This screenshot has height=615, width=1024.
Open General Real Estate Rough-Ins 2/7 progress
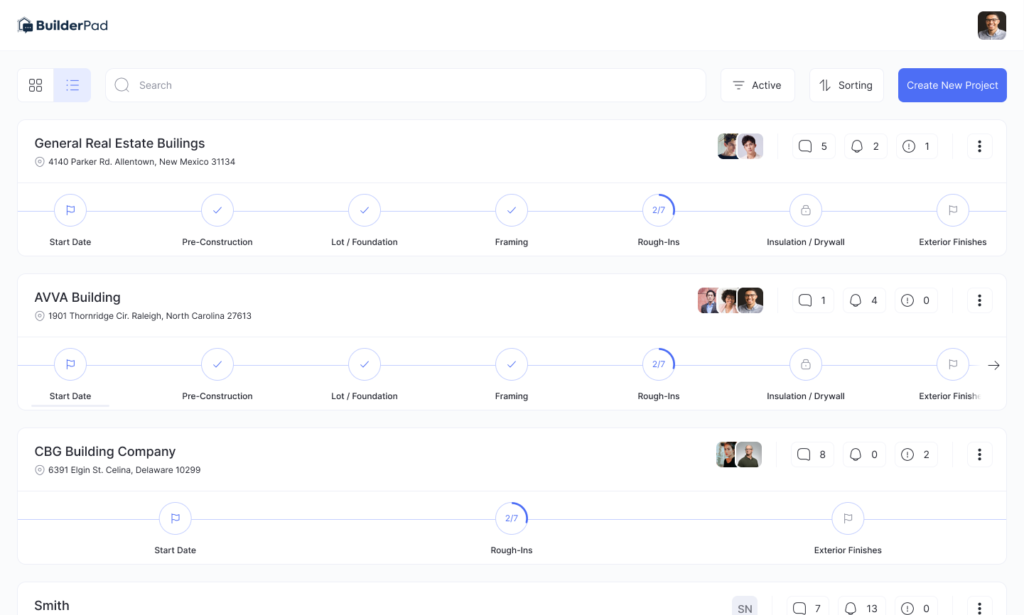coord(658,210)
